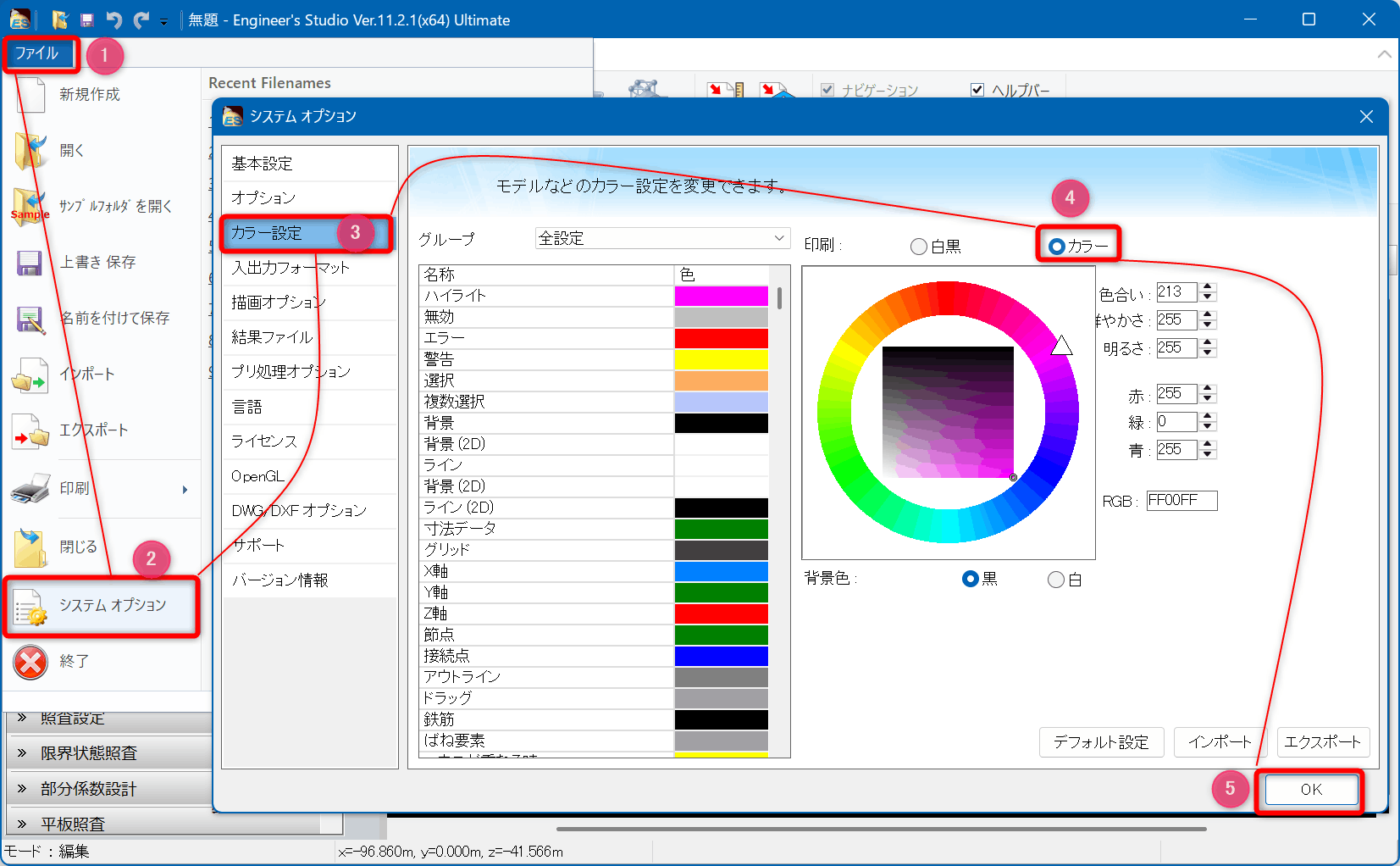Expand the 限界状態照査 section
Image resolution: width=1400 pixels, height=866 pixels.
[x=22, y=753]
